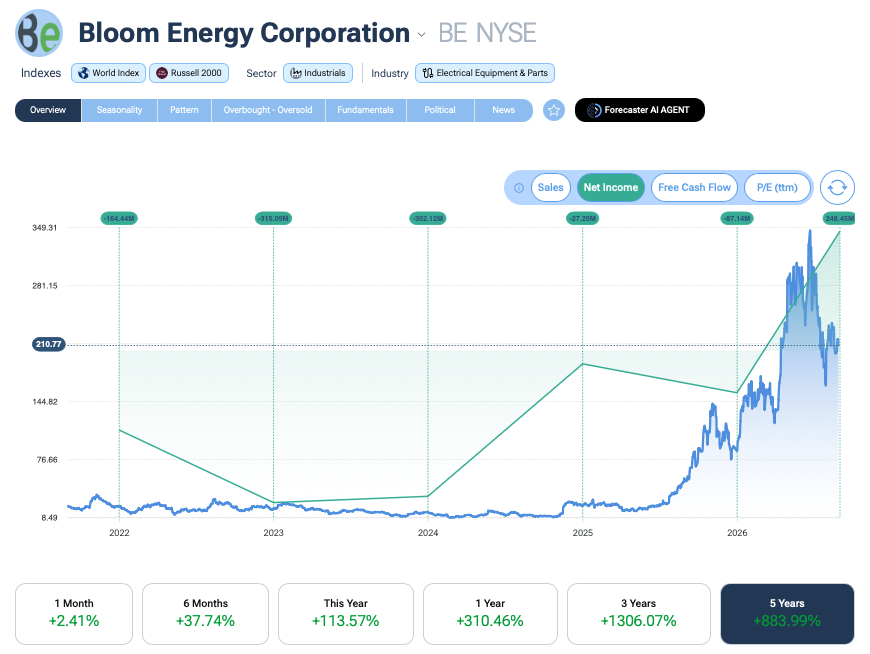The image size is (870, 654).
Task: Click the chart refresh icon
Action: point(837,188)
